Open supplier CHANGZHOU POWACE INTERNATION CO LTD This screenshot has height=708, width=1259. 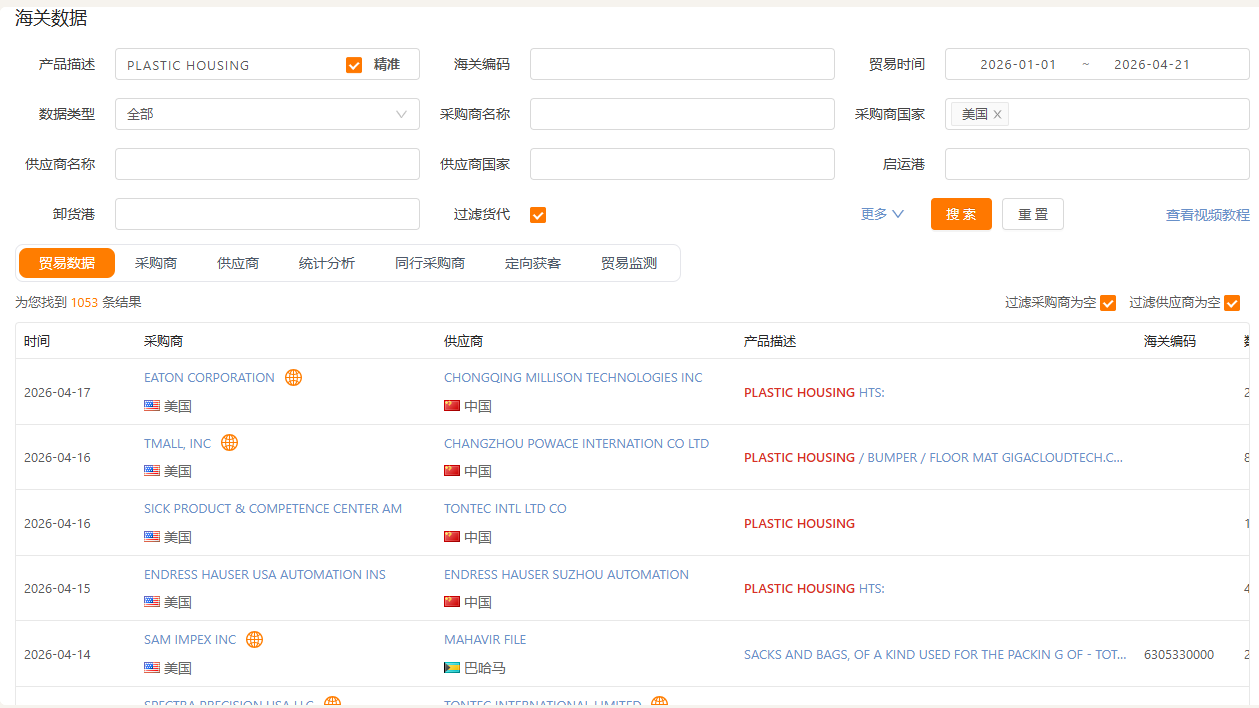coord(576,443)
